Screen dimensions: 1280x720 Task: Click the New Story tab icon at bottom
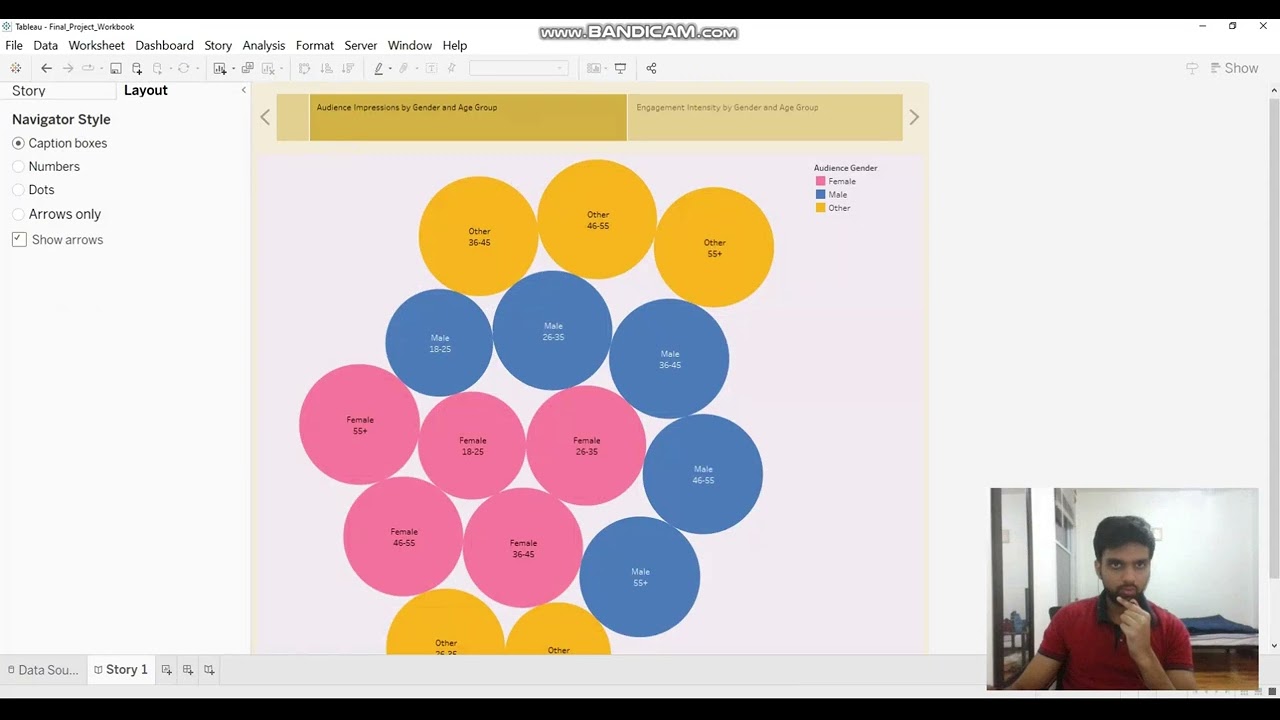point(209,670)
